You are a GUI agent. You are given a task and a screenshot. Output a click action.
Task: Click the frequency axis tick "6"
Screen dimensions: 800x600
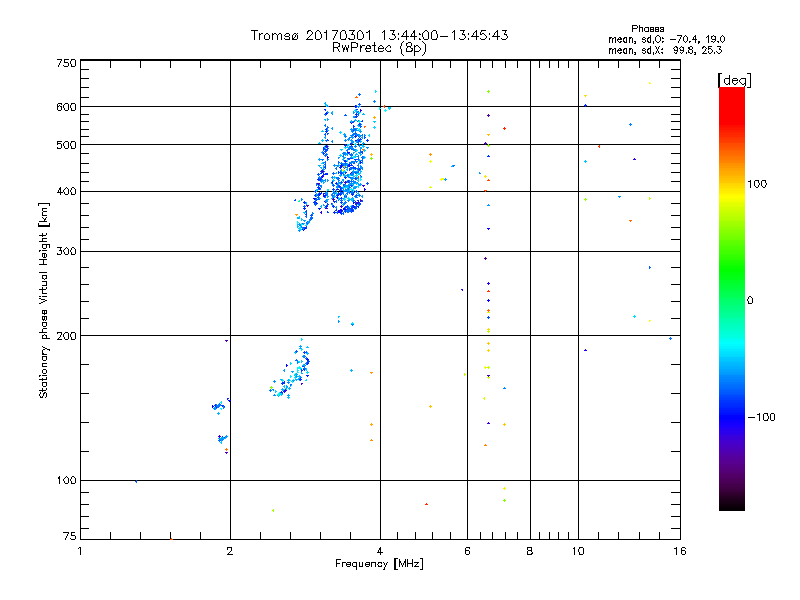click(x=467, y=551)
